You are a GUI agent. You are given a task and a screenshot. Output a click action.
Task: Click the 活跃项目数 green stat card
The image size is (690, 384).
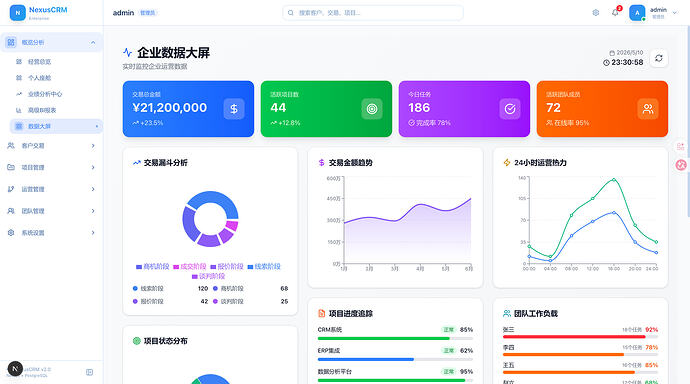326,109
